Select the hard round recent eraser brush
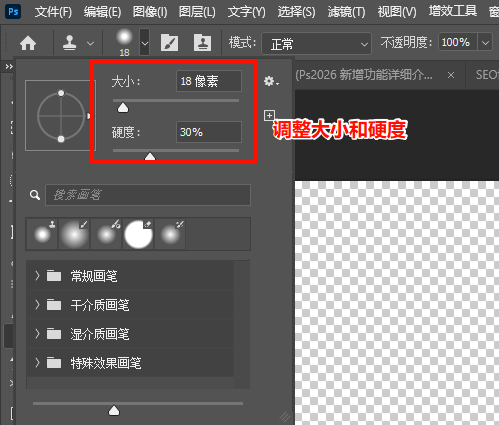Screen dimensions: 499x425 pyautogui.click(x=138, y=234)
